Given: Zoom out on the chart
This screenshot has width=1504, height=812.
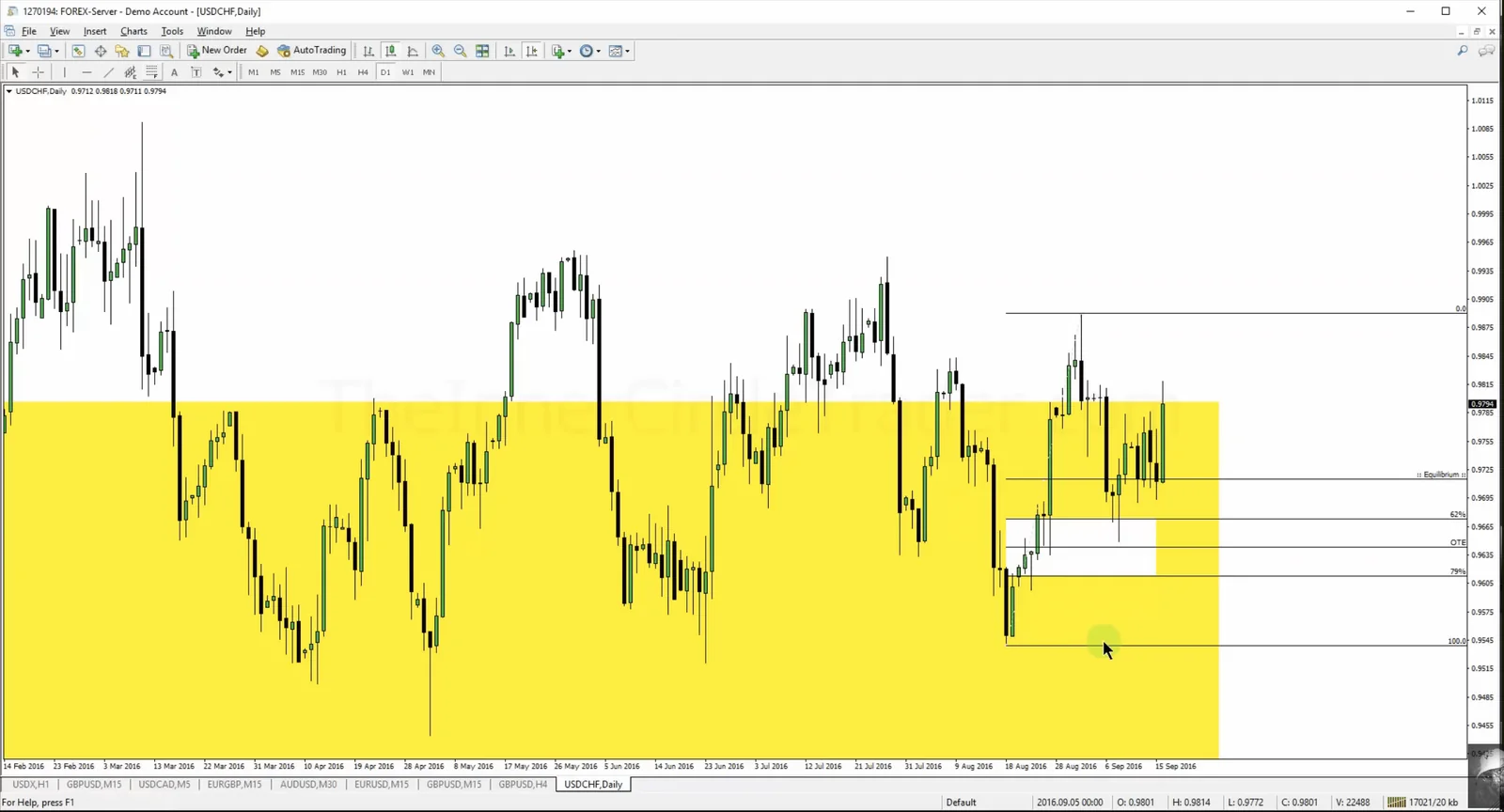Looking at the screenshot, I should click(461, 51).
